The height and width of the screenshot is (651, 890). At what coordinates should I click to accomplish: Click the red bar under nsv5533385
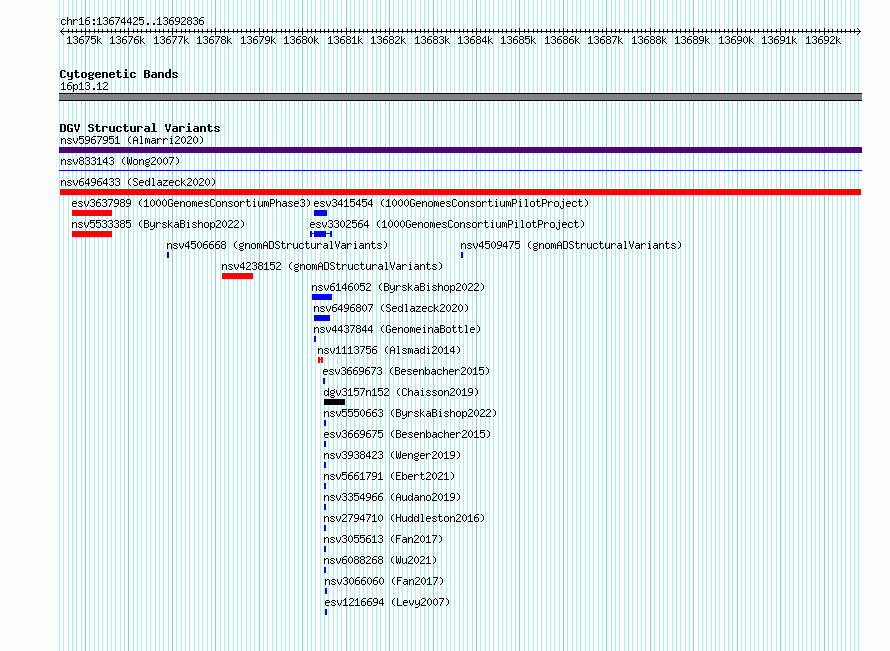pos(92,234)
